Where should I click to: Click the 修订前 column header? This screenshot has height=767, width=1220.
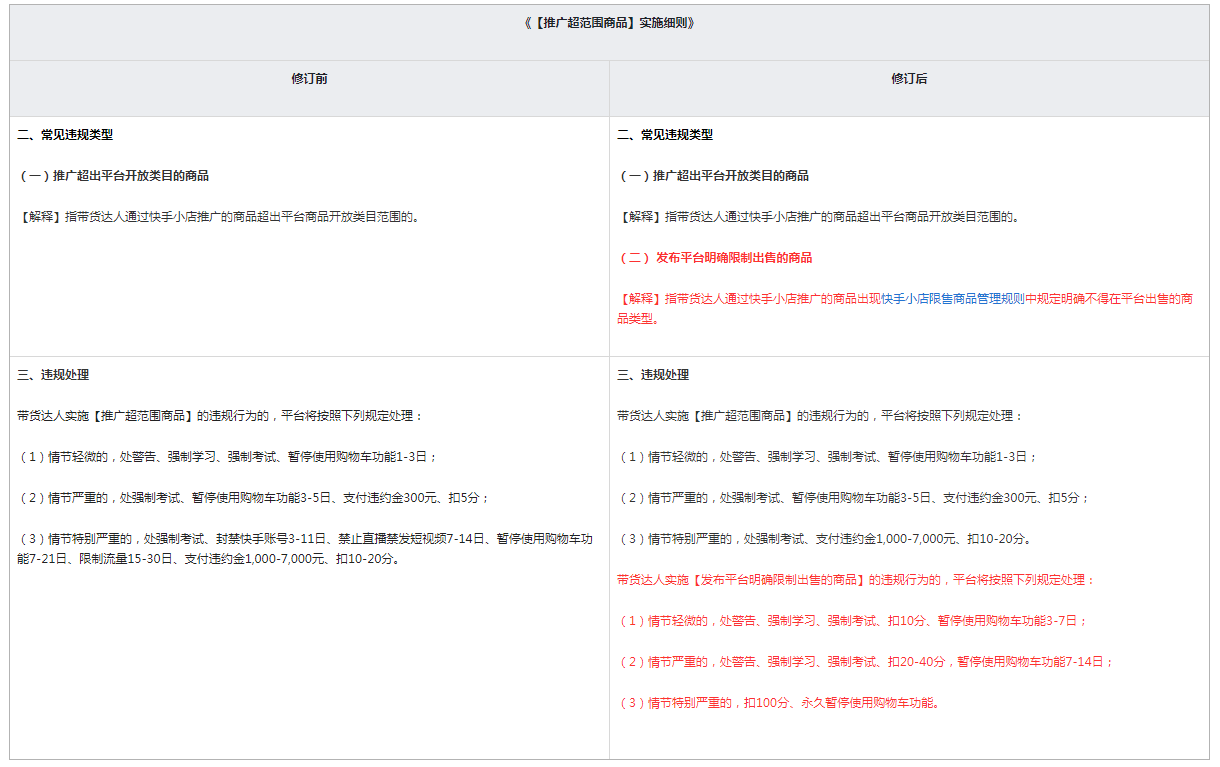pyautogui.click(x=309, y=79)
